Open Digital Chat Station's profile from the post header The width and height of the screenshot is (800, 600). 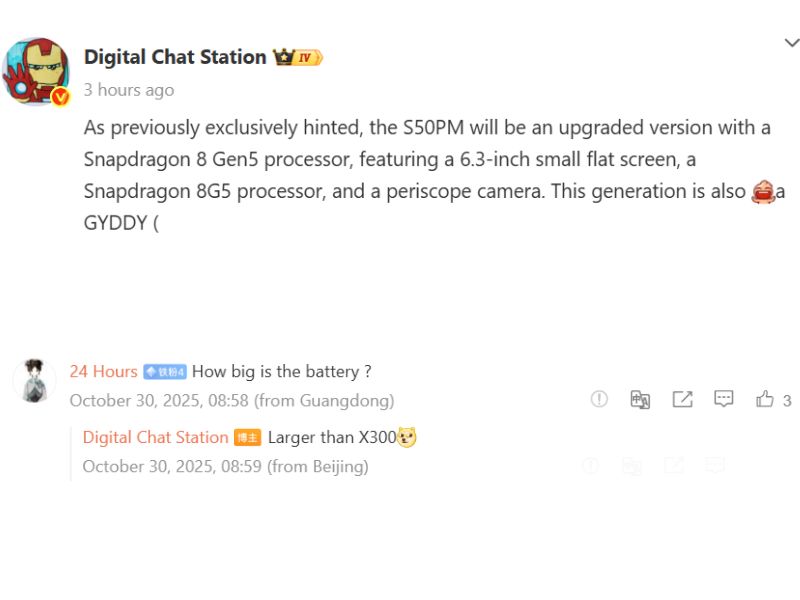pyautogui.click(x=176, y=56)
